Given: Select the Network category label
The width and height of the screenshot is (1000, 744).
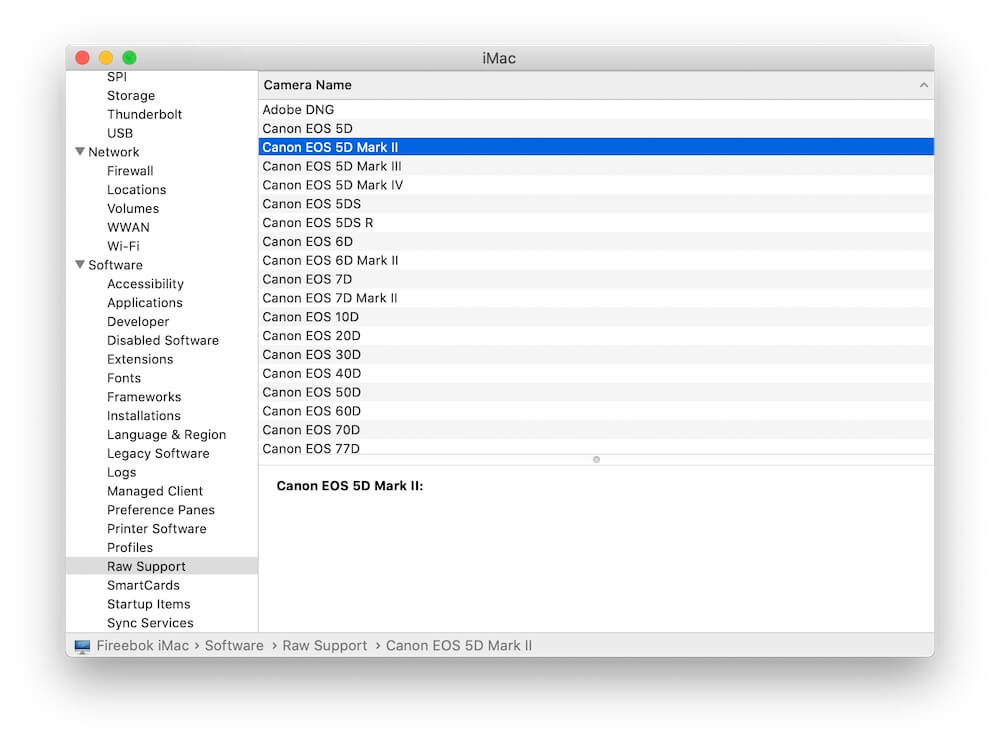Looking at the screenshot, I should coord(114,152).
